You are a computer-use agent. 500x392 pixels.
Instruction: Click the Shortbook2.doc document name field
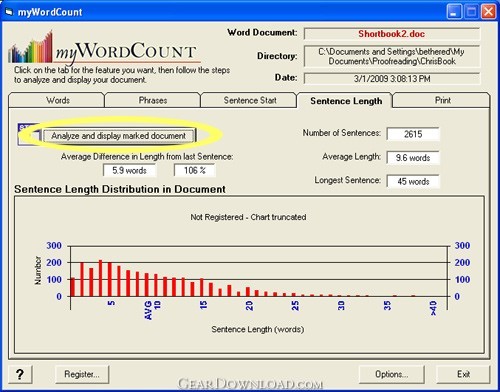pos(392,34)
